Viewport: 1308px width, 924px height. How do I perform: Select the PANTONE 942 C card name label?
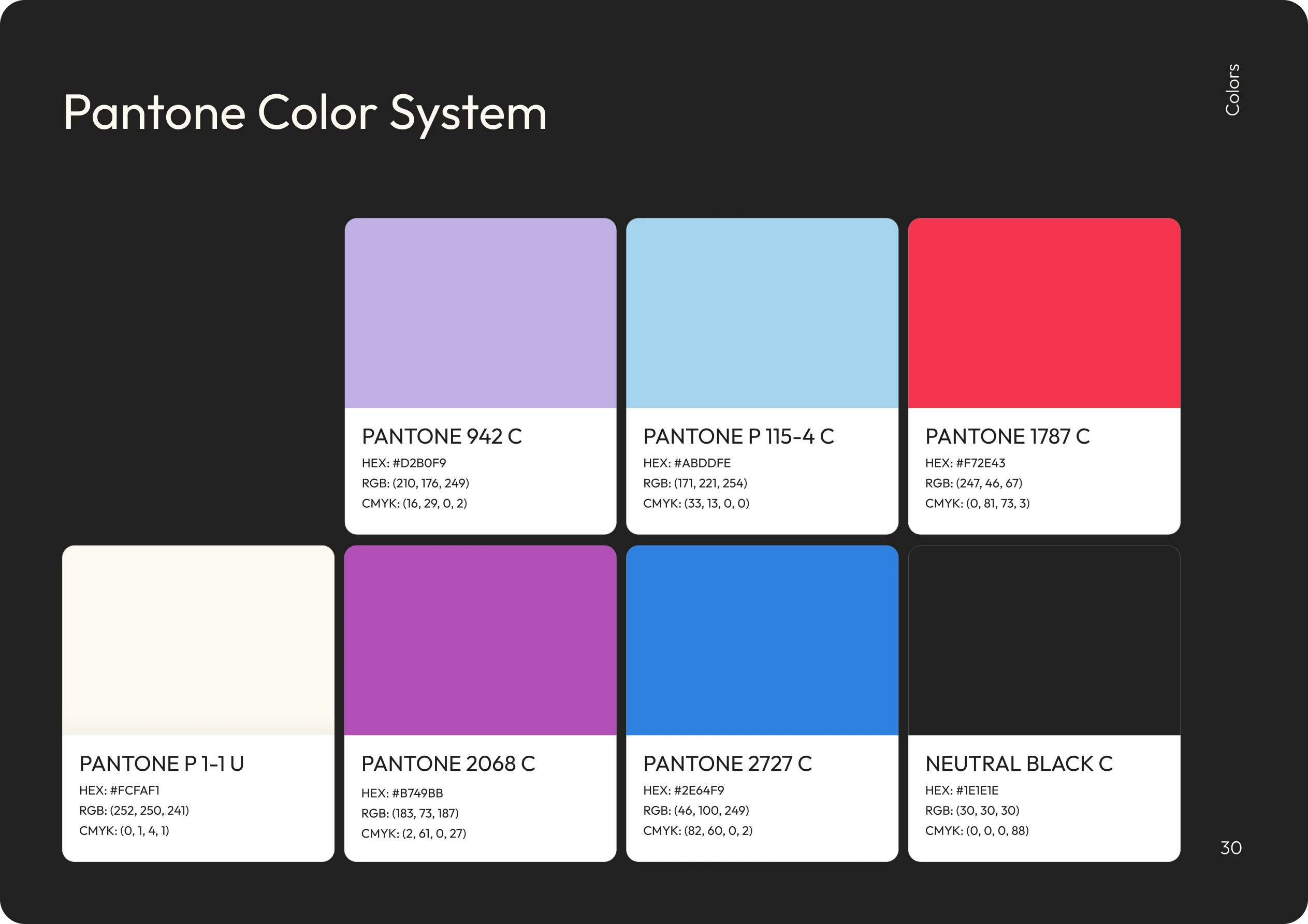[x=442, y=436]
